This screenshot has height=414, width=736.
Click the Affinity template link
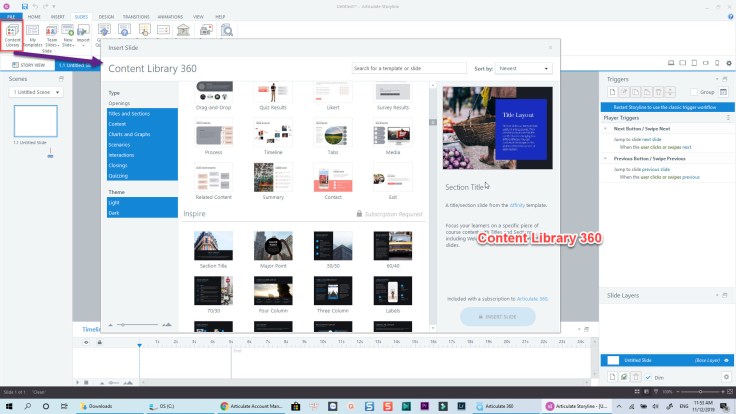[517, 206]
